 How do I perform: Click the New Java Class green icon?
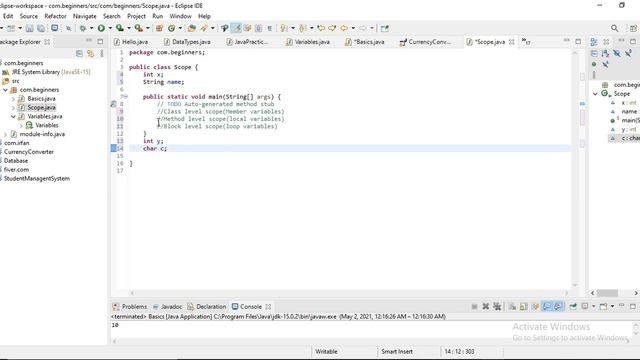(171, 28)
